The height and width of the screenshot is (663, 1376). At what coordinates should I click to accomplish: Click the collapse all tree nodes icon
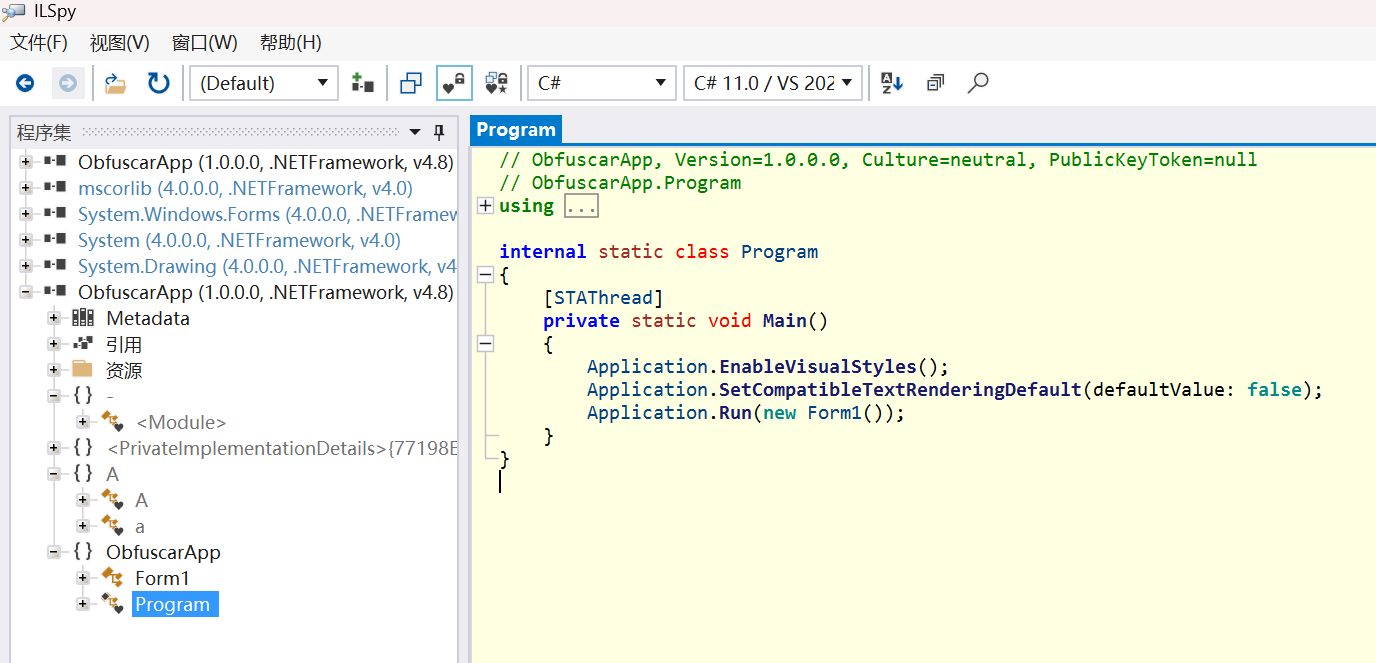pyautogui.click(x=935, y=83)
